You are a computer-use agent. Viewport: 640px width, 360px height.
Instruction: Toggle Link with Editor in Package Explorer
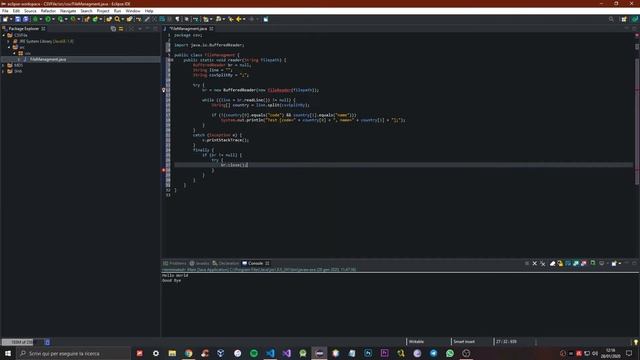tap(121, 29)
